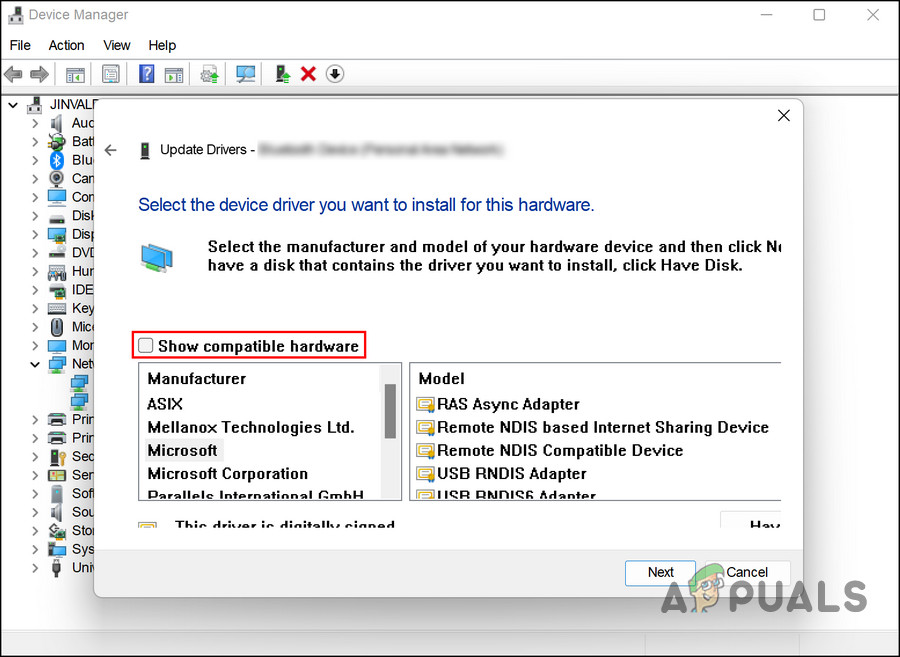Click the Next button
This screenshot has height=657, width=900.
[x=660, y=573]
